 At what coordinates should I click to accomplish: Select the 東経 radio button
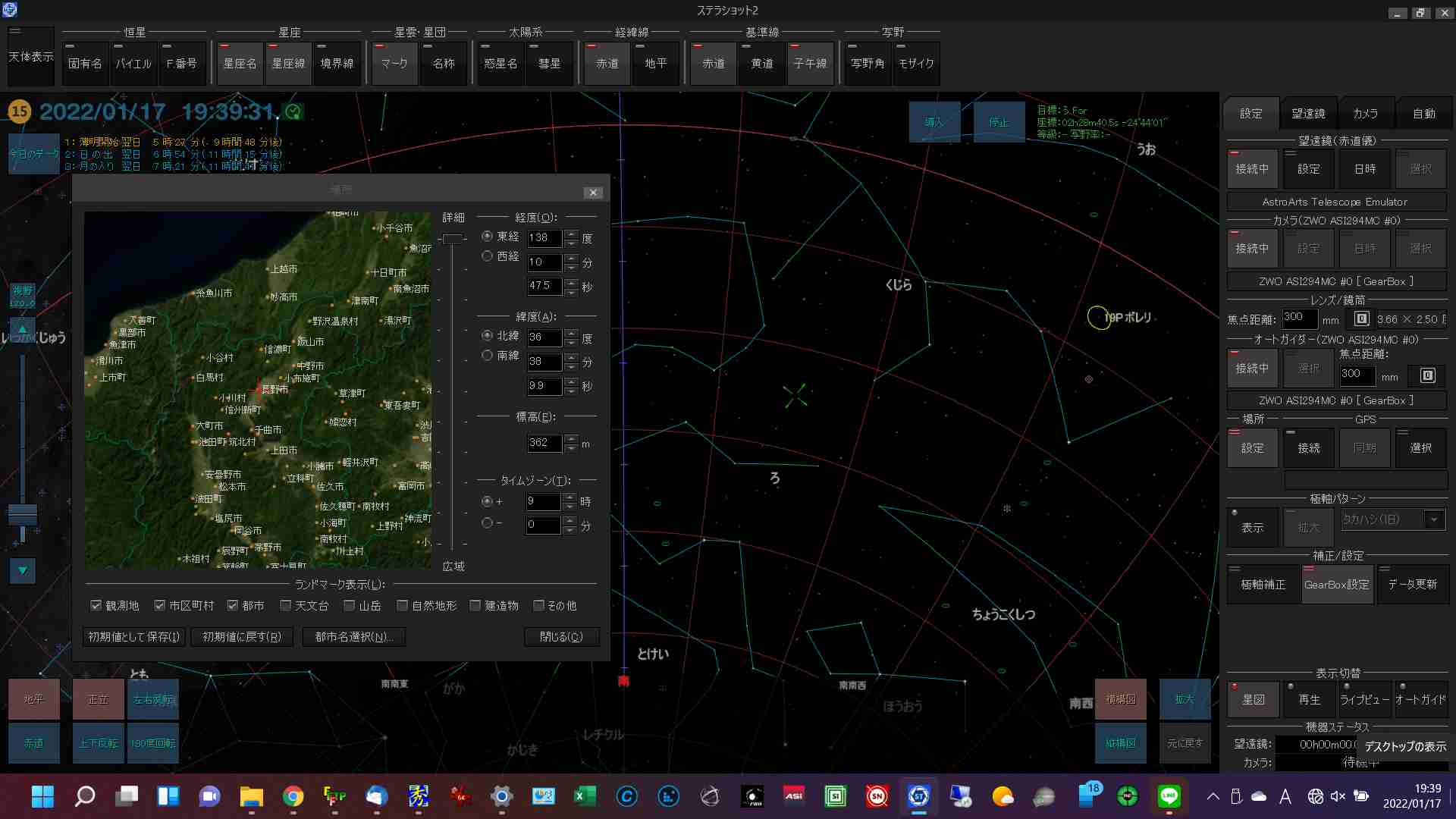(x=487, y=237)
